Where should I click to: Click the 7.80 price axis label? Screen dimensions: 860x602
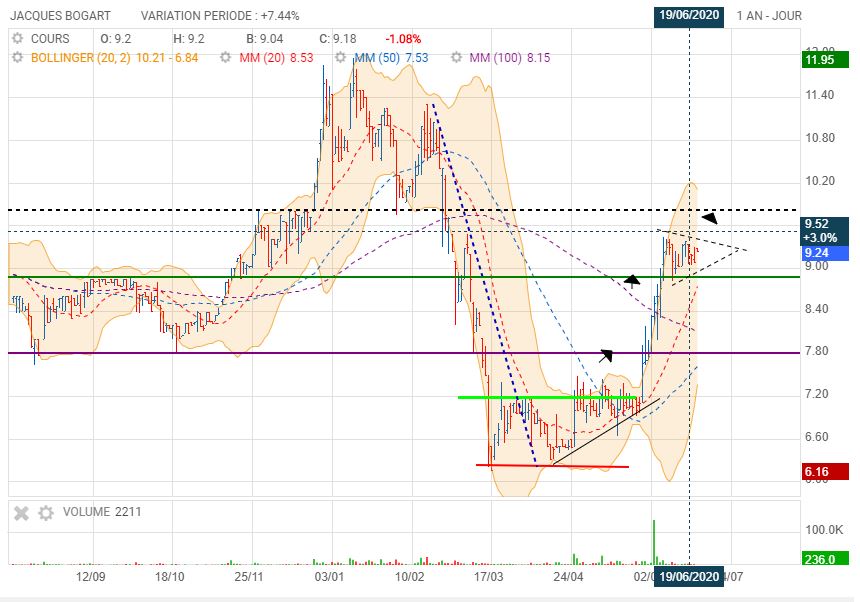pos(817,351)
